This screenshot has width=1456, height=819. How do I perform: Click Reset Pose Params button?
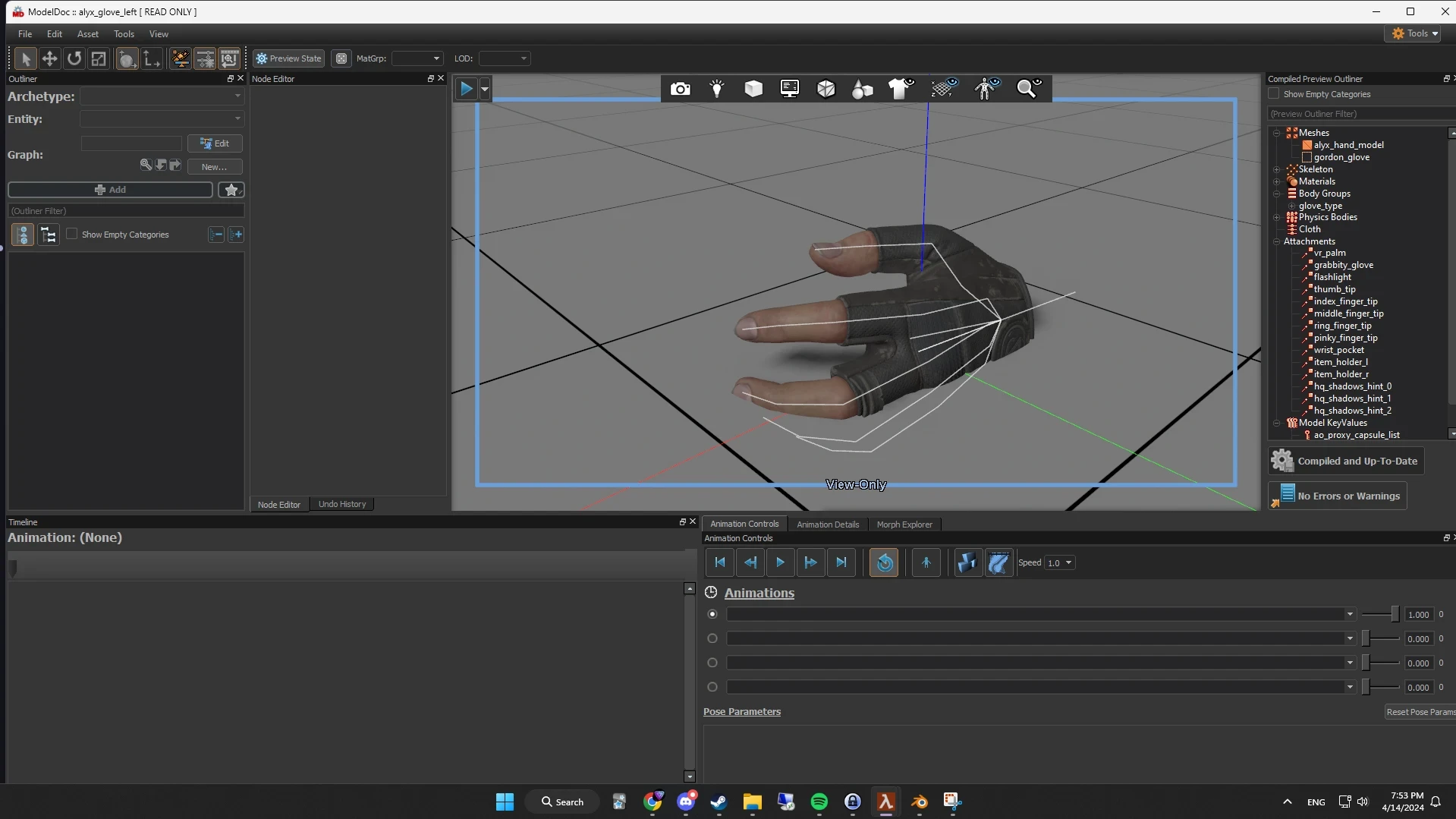pyautogui.click(x=1420, y=712)
